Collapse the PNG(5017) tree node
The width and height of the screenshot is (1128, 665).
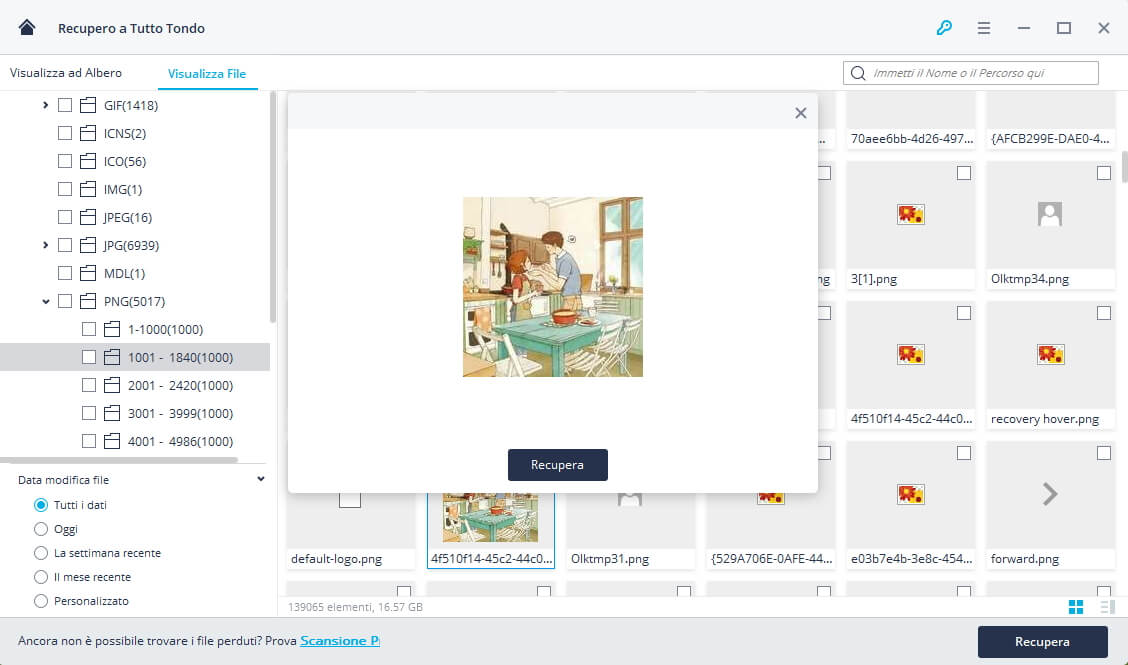[x=45, y=302]
